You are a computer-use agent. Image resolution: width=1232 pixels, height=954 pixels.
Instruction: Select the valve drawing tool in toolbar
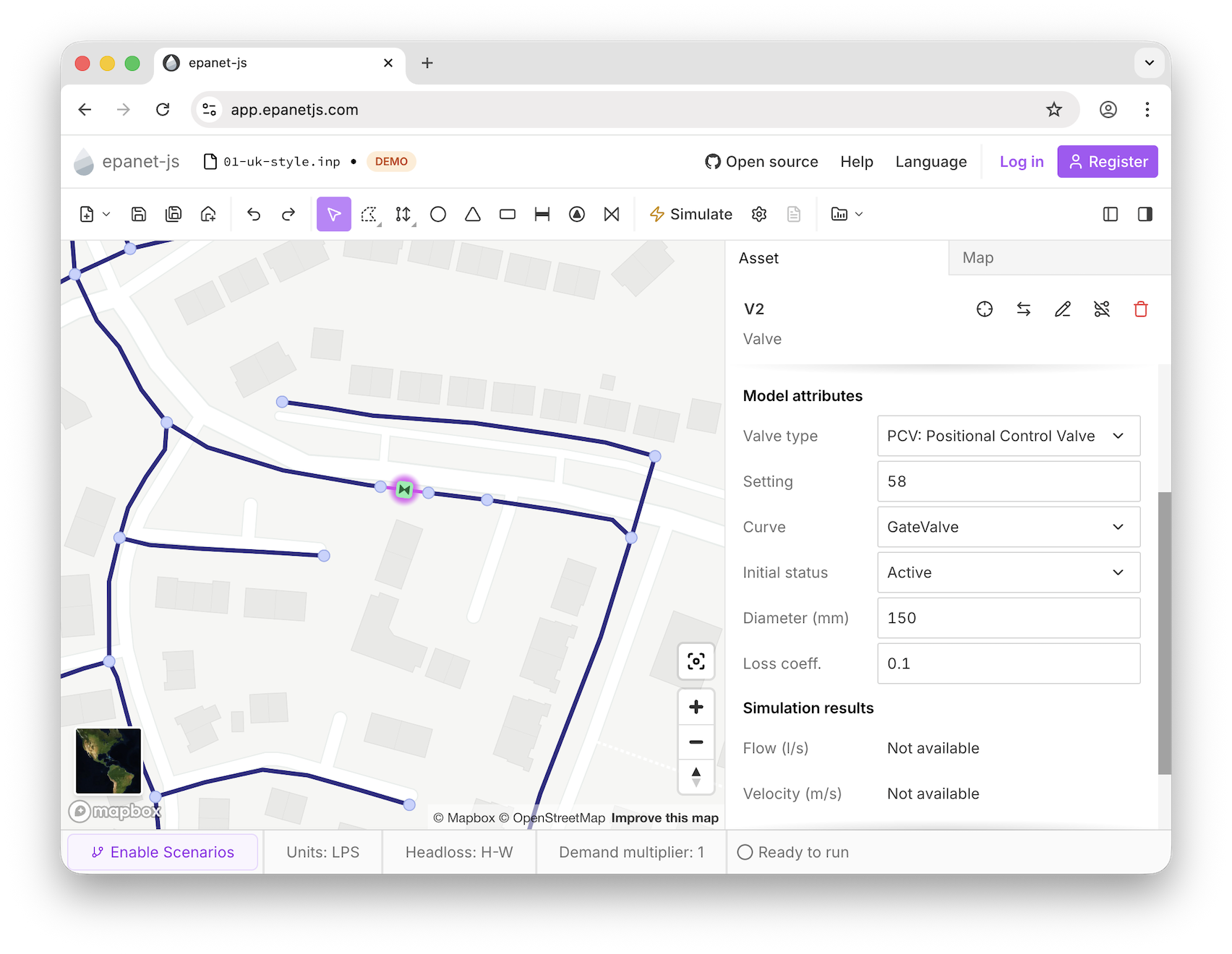tap(612, 214)
